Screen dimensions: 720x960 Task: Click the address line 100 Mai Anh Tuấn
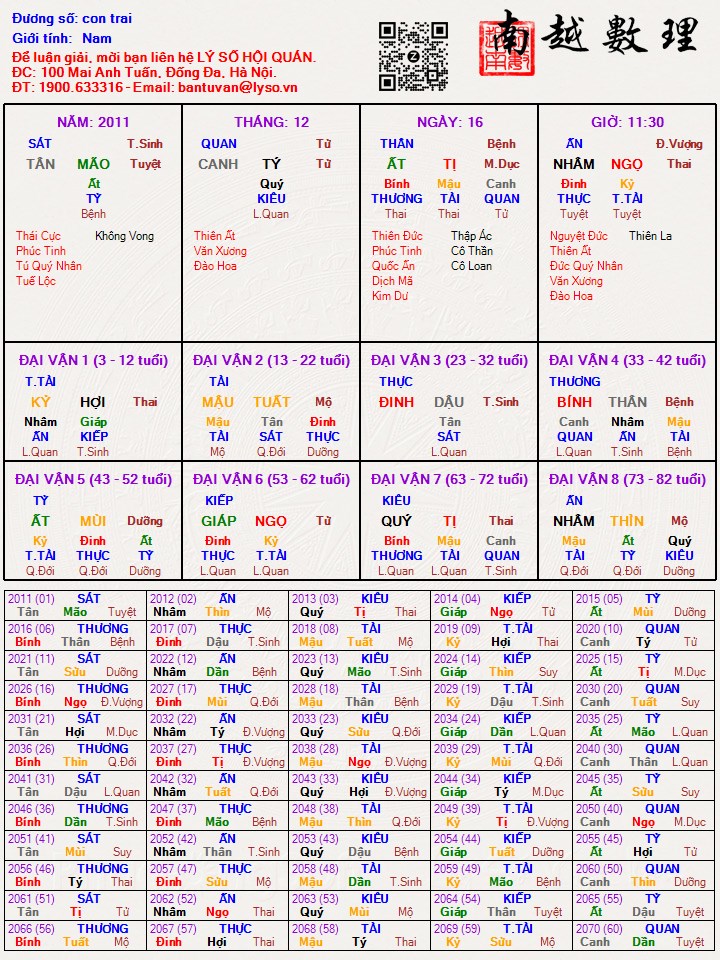point(144,72)
